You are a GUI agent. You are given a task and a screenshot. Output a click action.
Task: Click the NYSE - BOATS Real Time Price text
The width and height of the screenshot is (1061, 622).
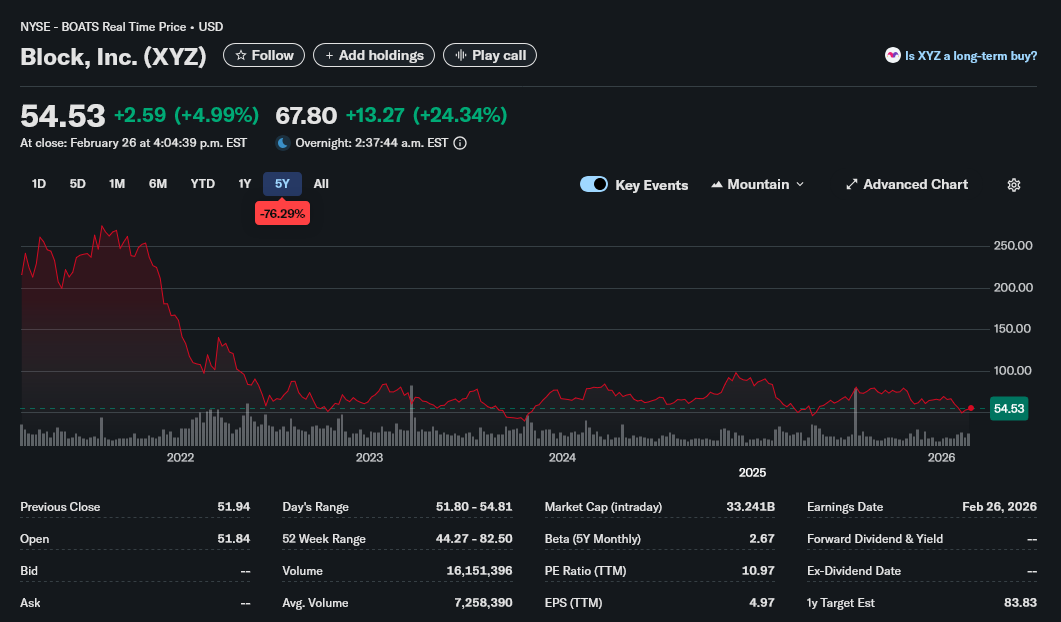point(103,27)
